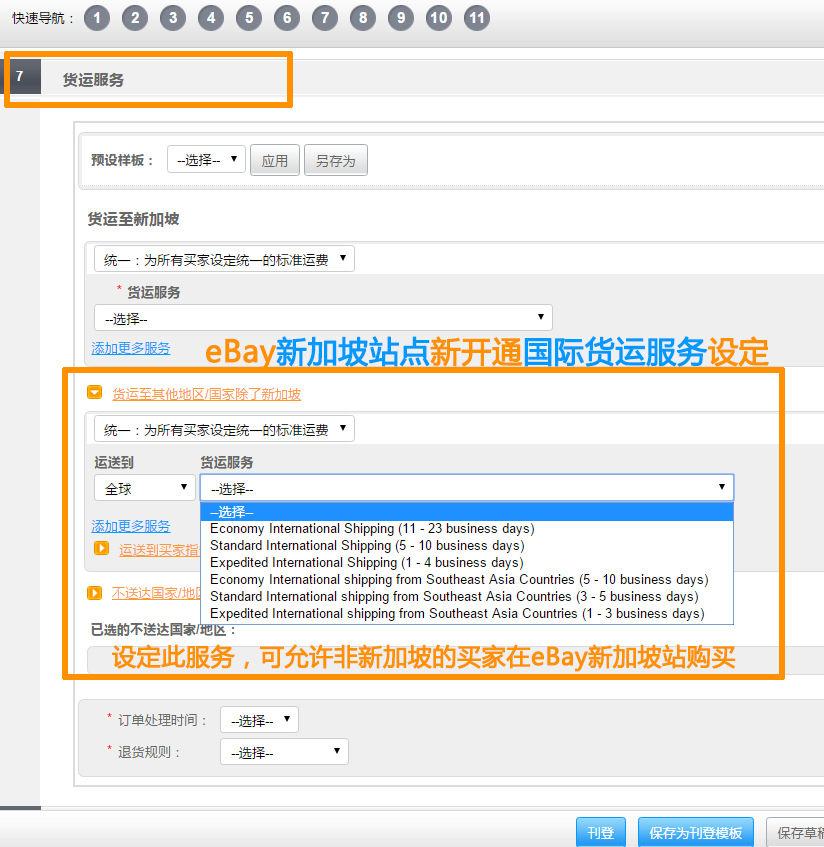Open the 预设样板 template dropdown
Screen dimensions: 824x847
pos(206,160)
